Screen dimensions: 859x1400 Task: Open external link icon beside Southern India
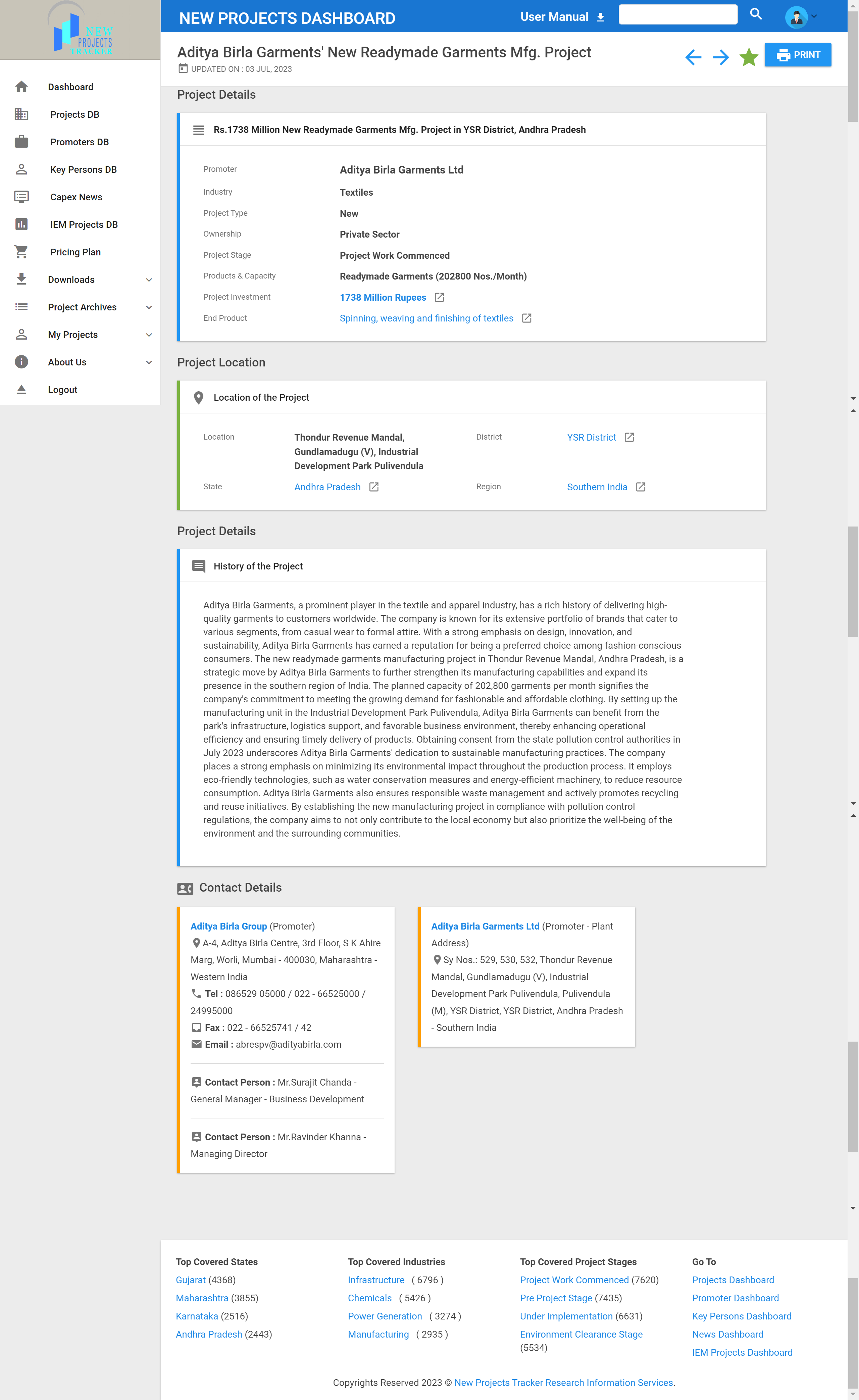point(640,487)
